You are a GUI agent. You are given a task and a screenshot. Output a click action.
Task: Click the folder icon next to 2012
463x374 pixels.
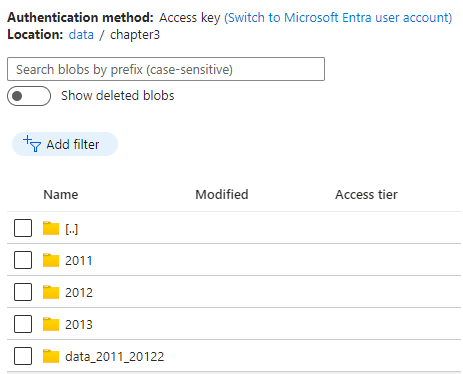pyautogui.click(x=51, y=292)
